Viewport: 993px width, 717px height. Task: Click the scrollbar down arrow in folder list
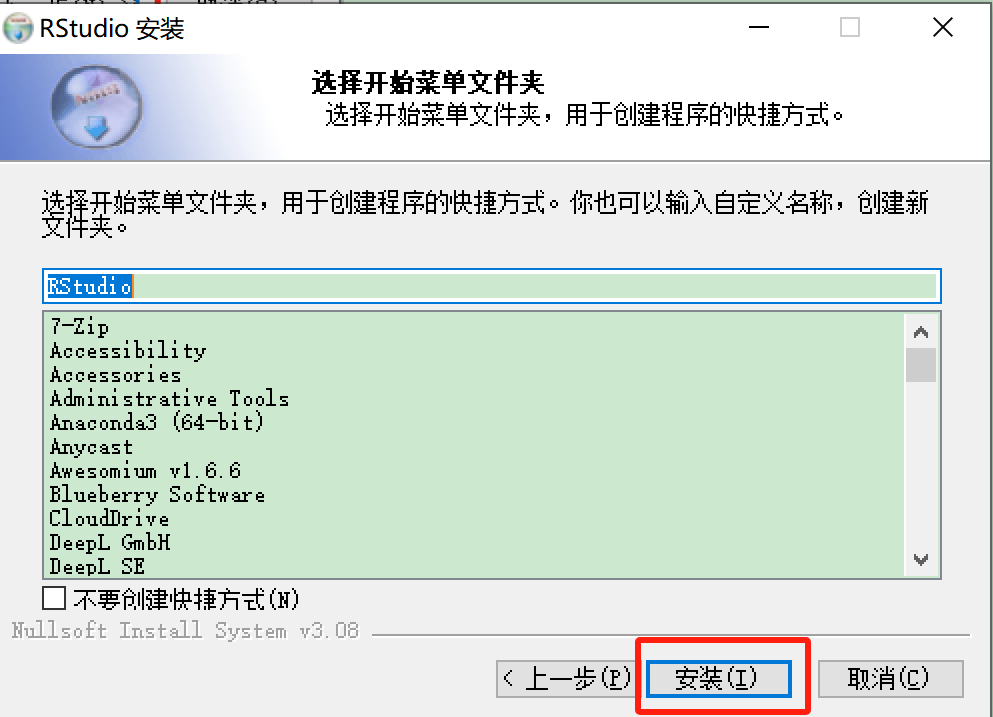pyautogui.click(x=921, y=559)
